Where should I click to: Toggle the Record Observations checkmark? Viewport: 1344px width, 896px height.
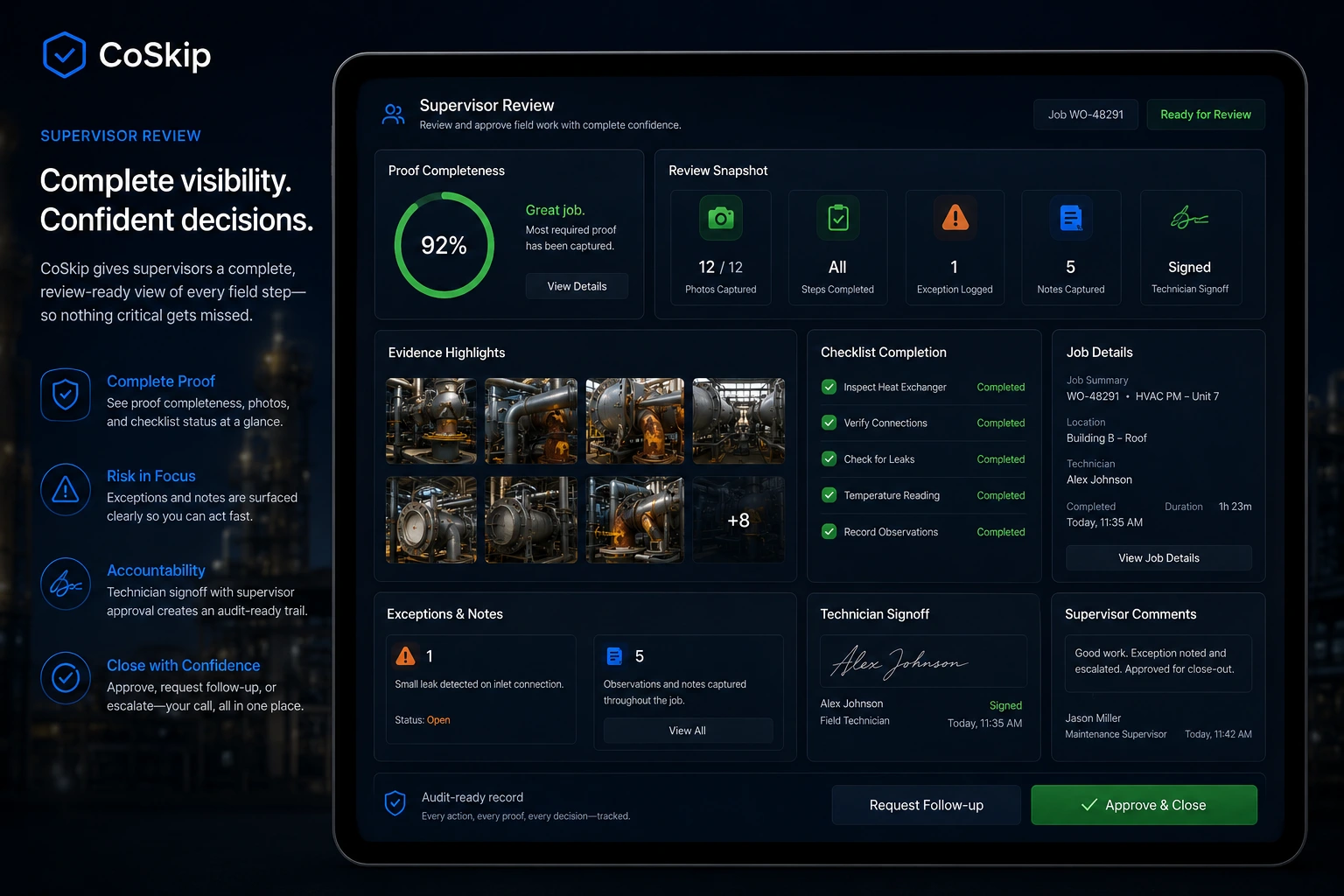pos(829,531)
